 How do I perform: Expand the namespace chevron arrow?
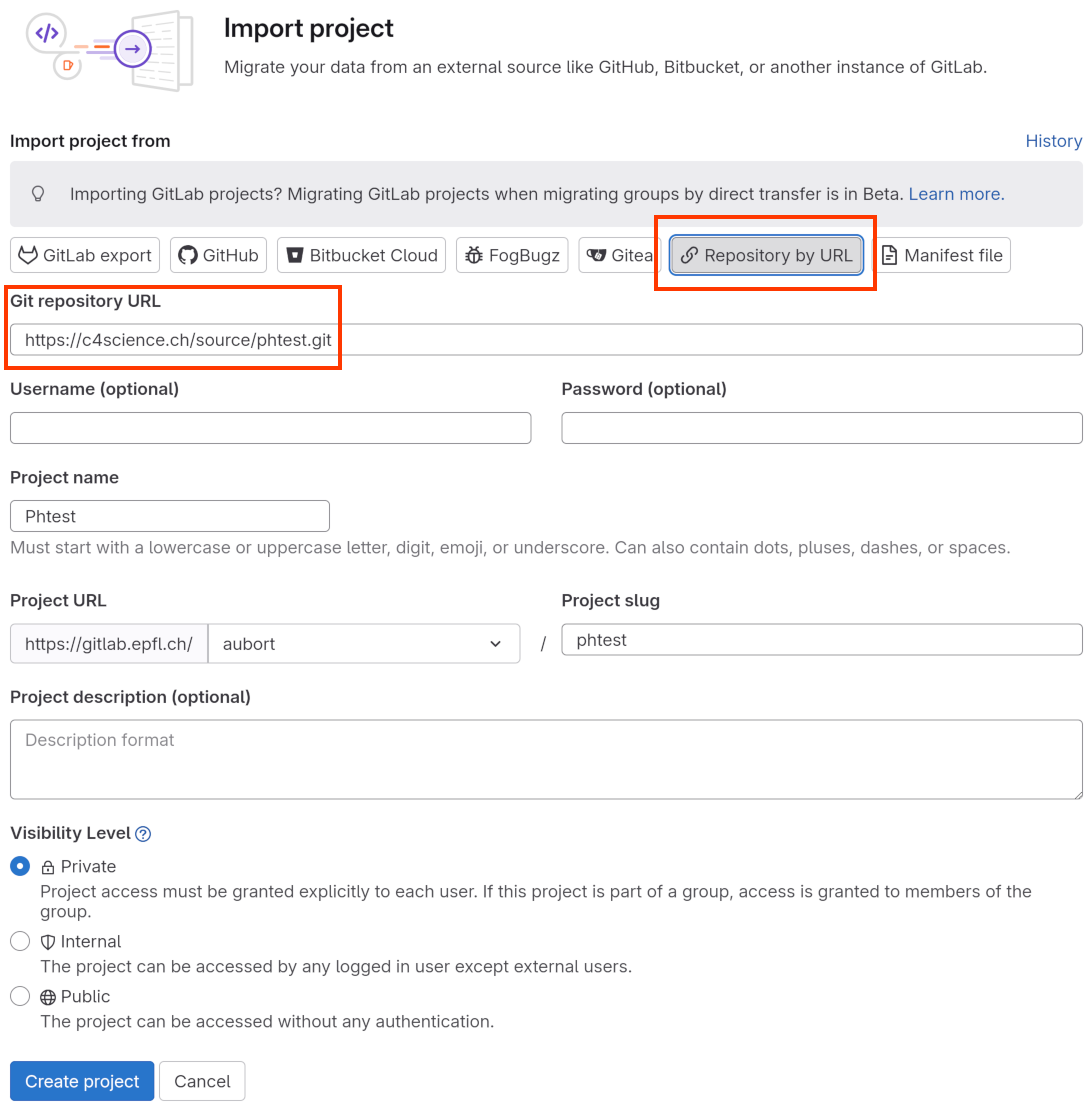496,644
